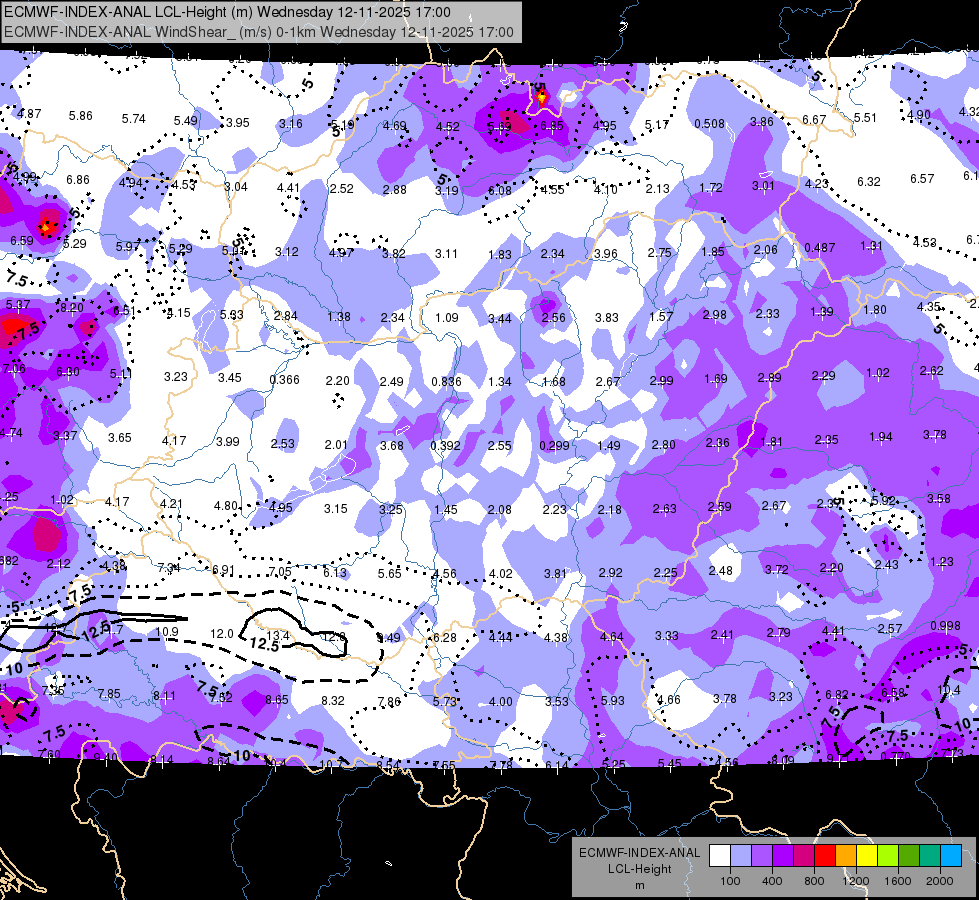This screenshot has height=900, width=979.
Task: Click the wind shear value '5.17'
Action: pyautogui.click(x=657, y=125)
